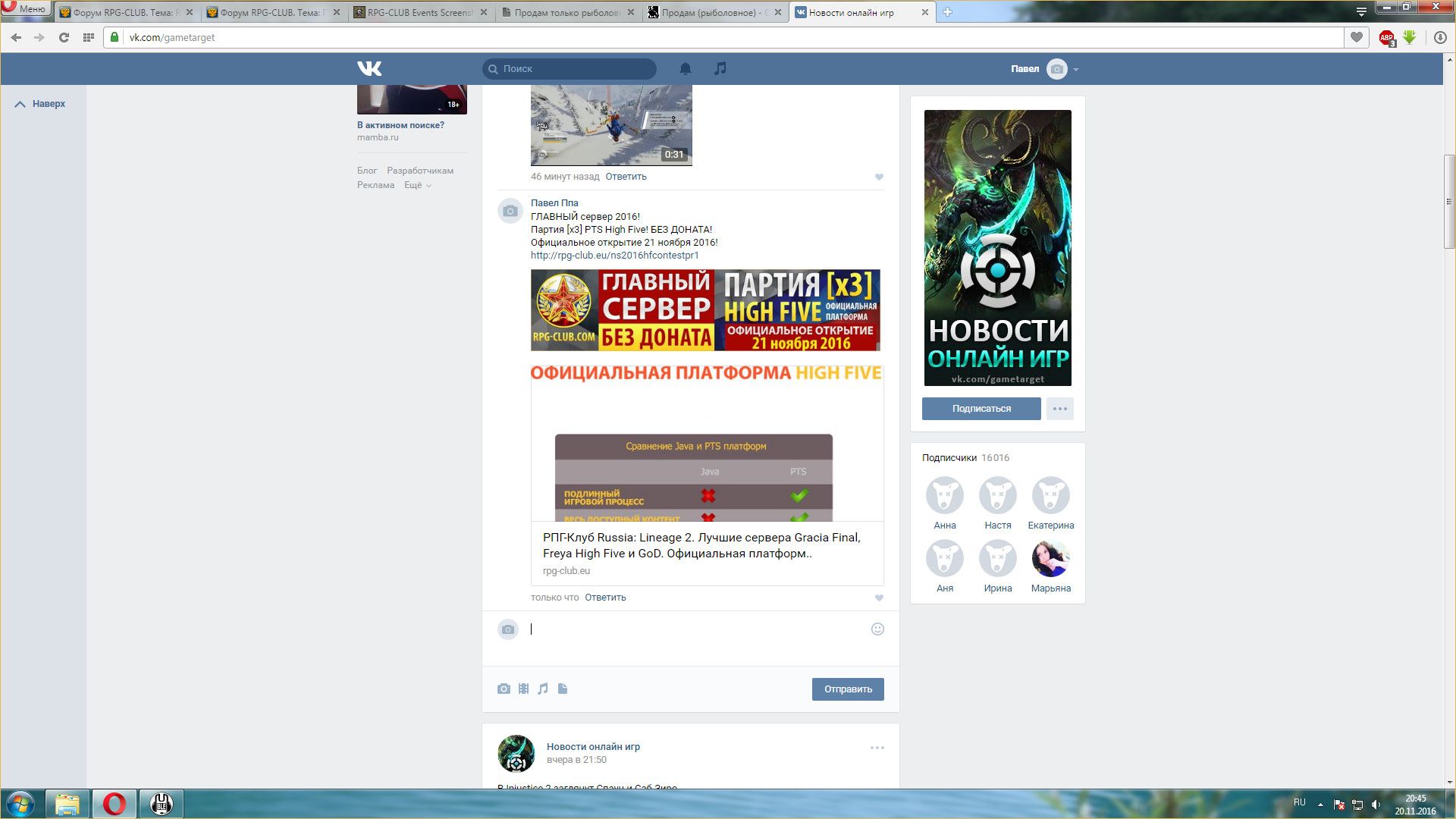Toggle Opera bookmark heart in address bar
The image size is (1456, 819).
[x=1356, y=37]
